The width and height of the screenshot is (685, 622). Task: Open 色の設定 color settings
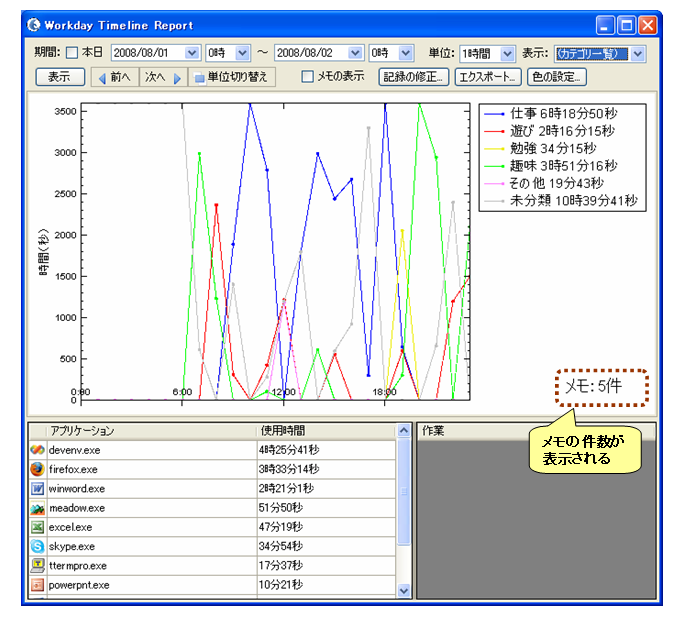point(556,77)
